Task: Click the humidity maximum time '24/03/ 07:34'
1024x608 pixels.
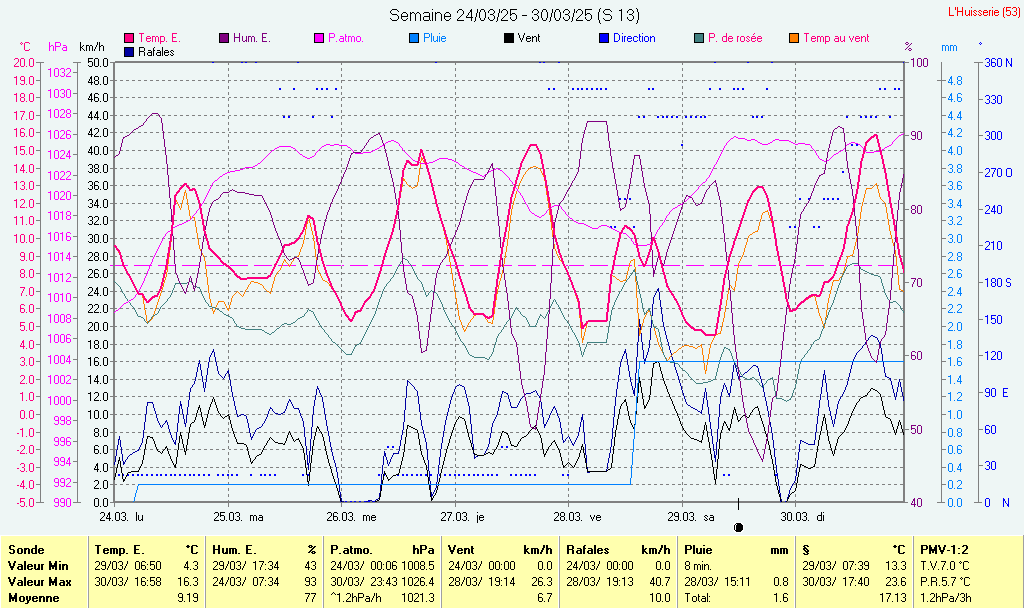Action: point(246,581)
